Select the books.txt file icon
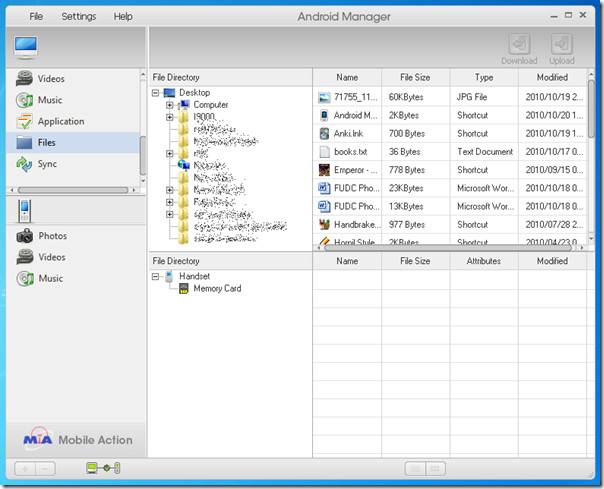This screenshot has width=604, height=489. pos(324,152)
